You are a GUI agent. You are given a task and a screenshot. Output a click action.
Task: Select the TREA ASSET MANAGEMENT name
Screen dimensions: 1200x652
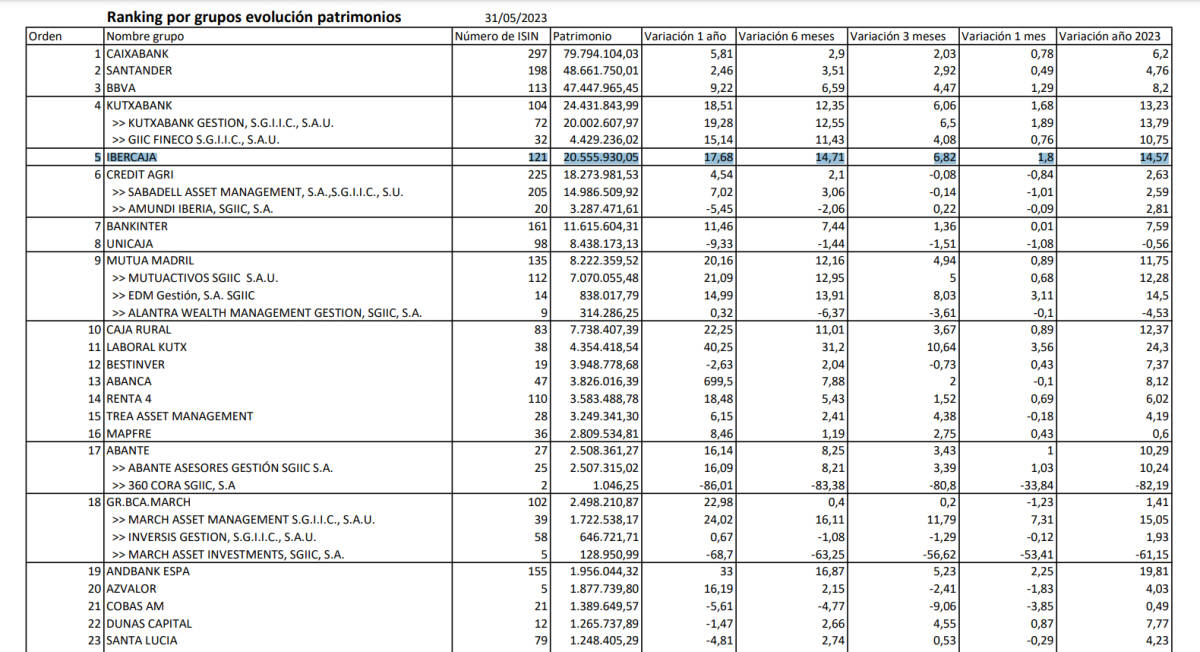click(179, 415)
